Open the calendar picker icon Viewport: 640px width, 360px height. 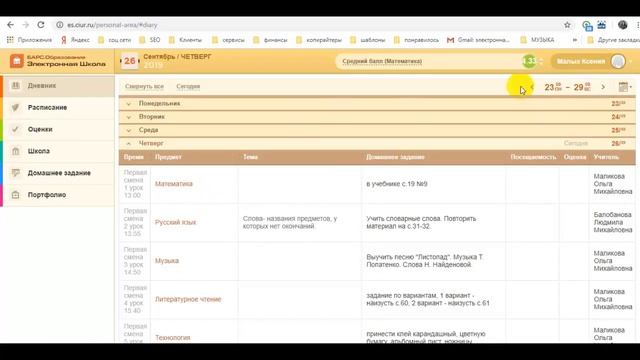click(x=623, y=87)
